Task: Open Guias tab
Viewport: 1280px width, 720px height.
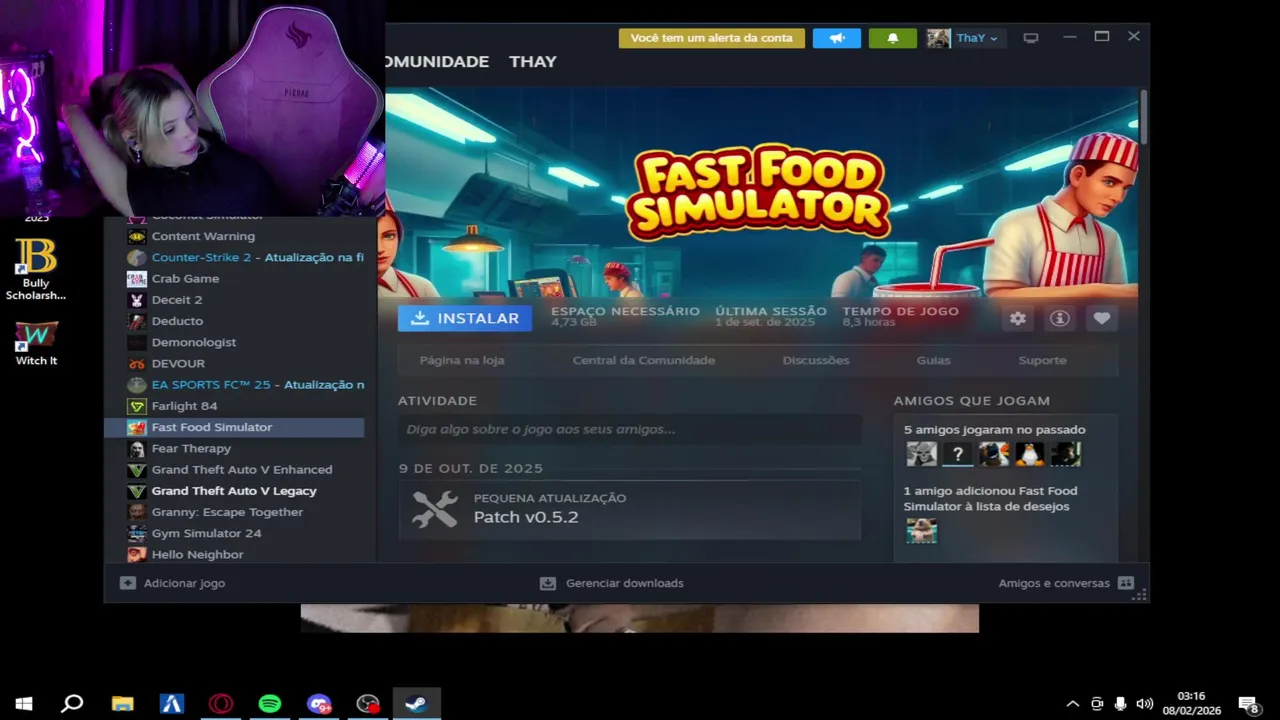Action: [x=934, y=360]
